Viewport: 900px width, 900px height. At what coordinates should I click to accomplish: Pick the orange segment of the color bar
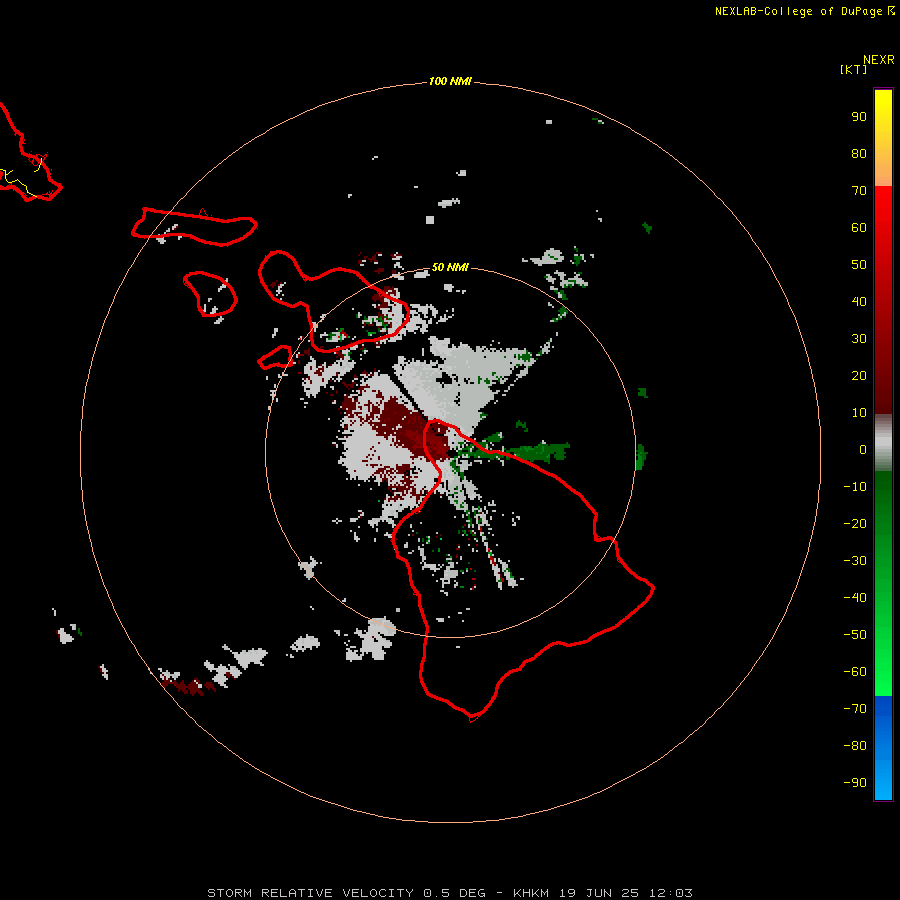coord(883,171)
